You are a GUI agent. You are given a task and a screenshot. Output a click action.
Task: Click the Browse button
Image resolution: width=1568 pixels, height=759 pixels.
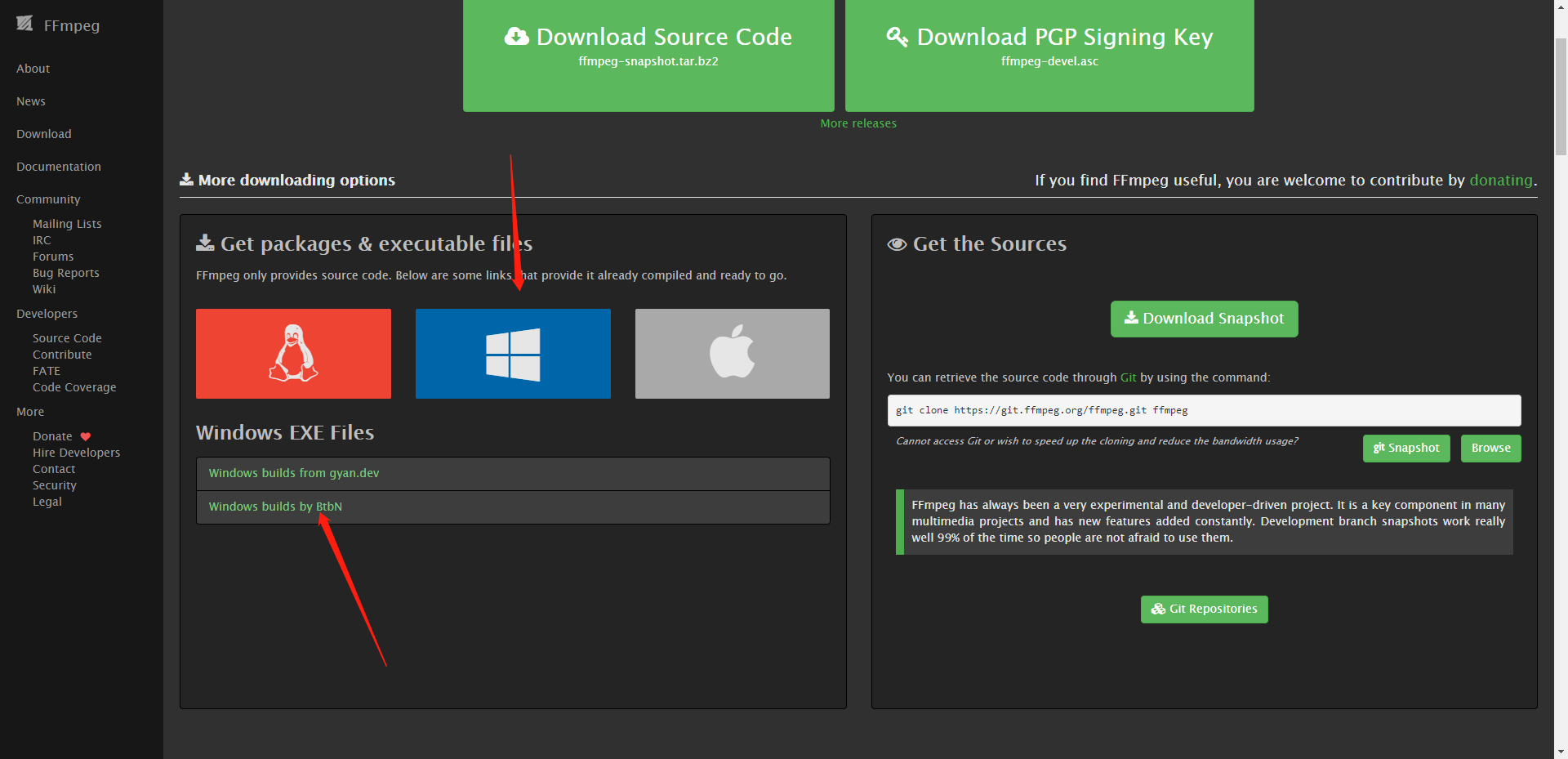[x=1490, y=448]
